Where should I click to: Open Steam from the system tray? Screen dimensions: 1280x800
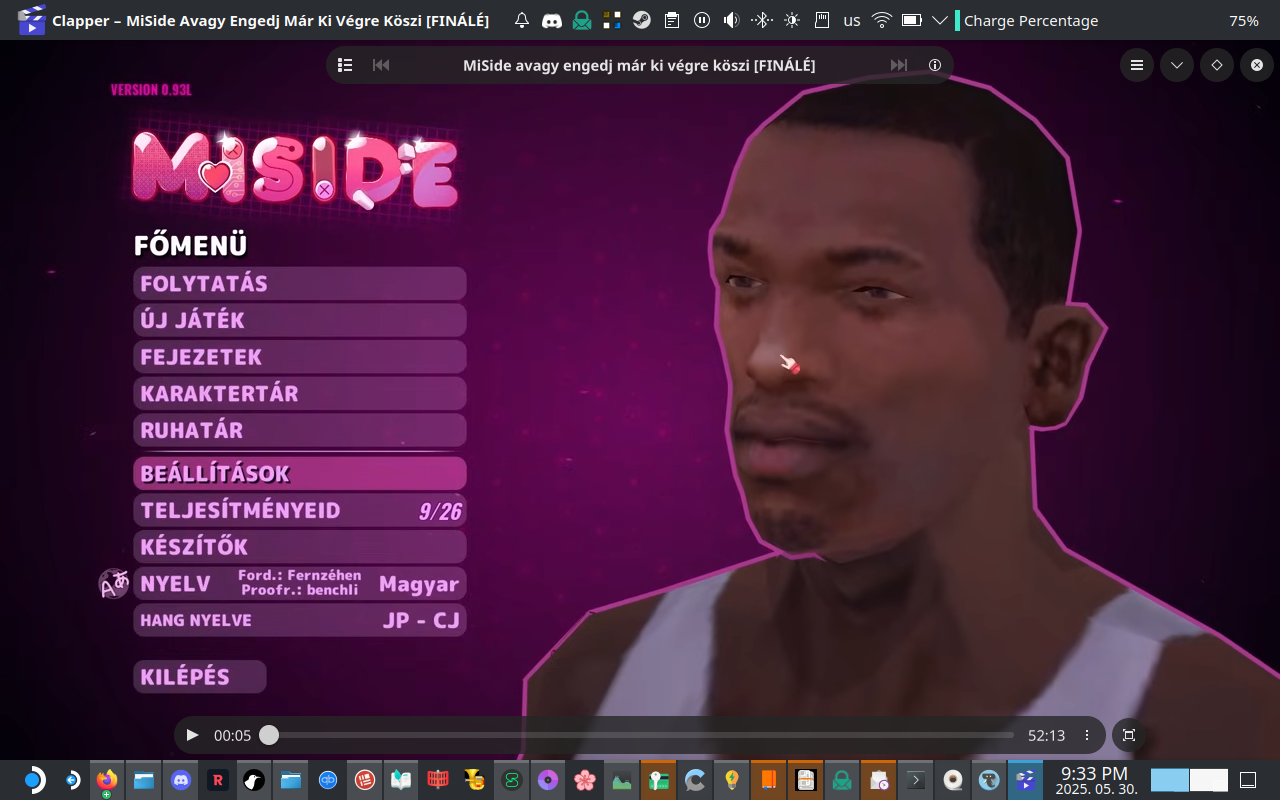[642, 20]
